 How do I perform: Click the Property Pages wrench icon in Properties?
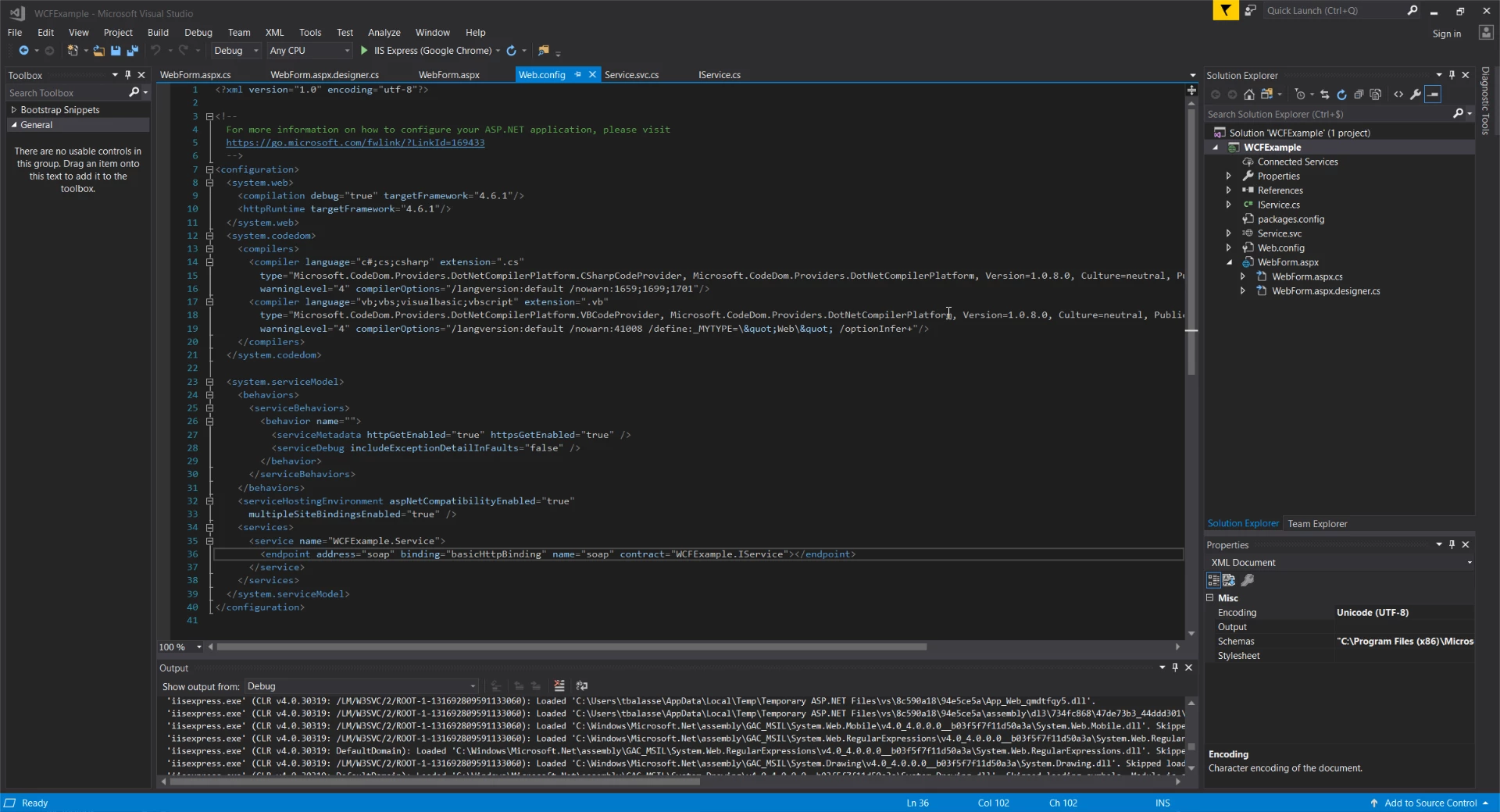[1248, 580]
